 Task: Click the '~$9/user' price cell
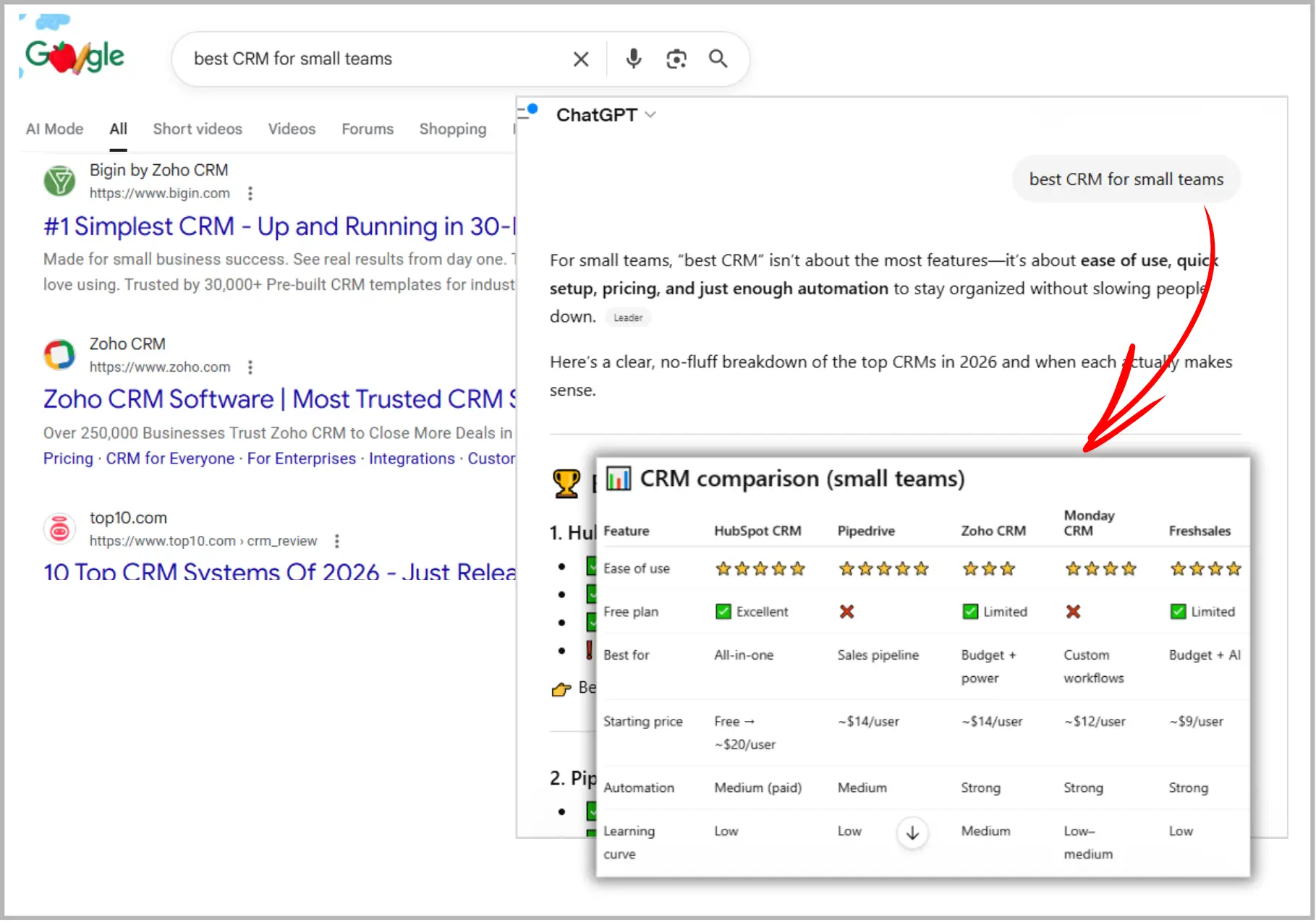(x=1196, y=721)
